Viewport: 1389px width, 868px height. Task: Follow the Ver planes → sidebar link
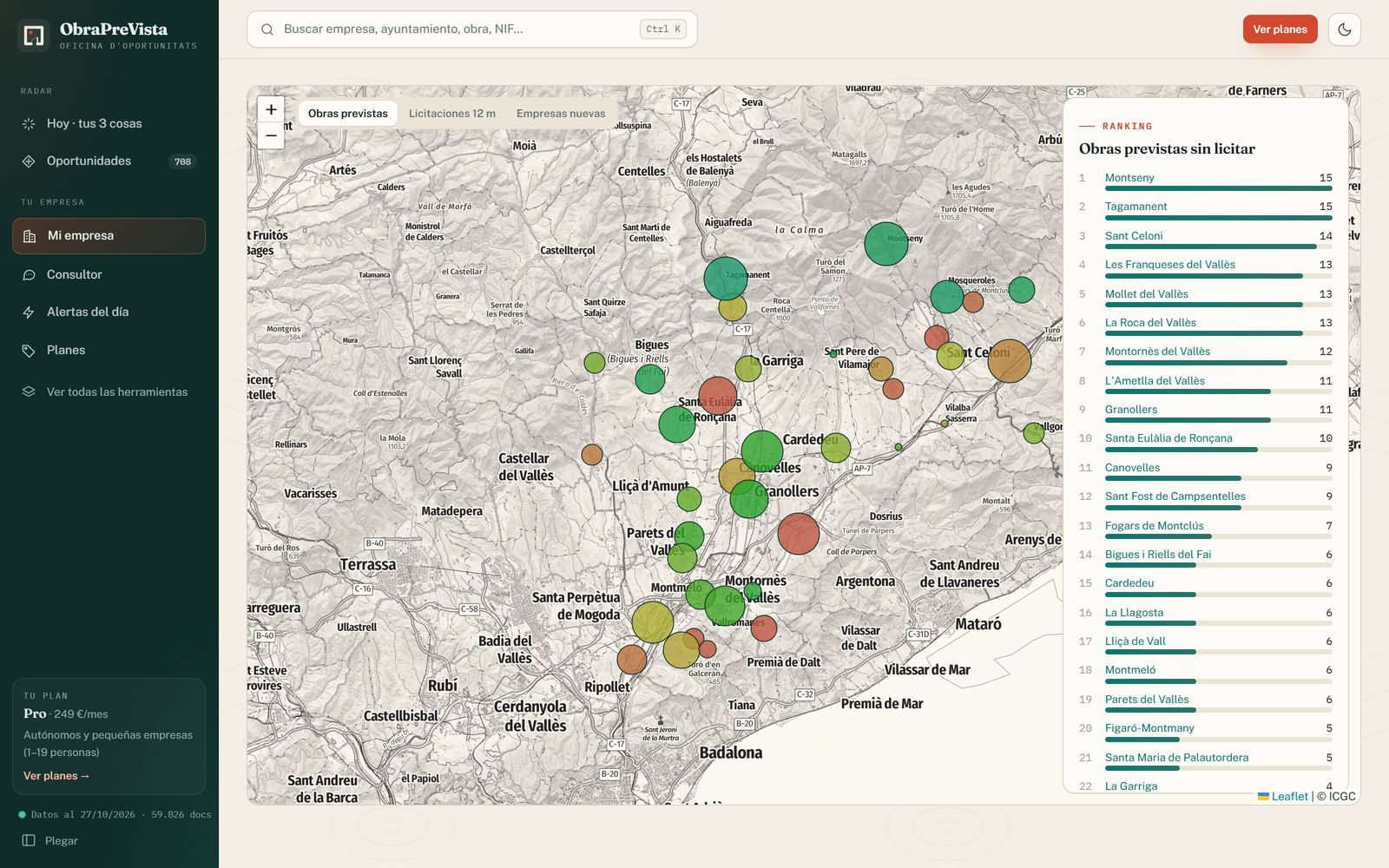(56, 776)
